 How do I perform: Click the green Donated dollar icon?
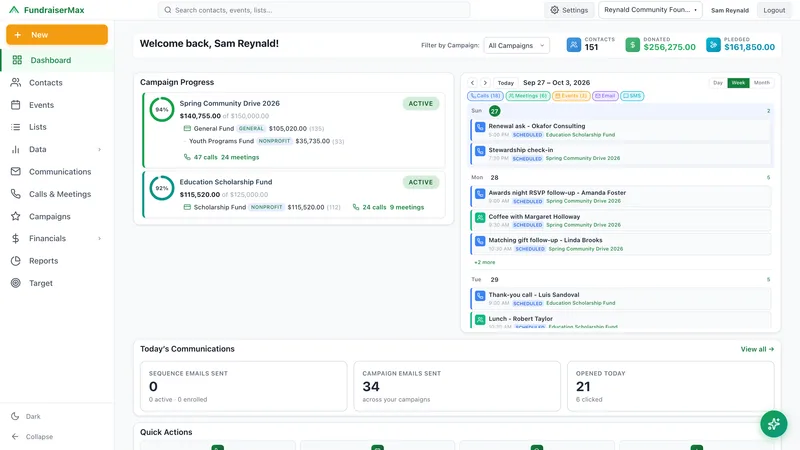tap(633, 45)
